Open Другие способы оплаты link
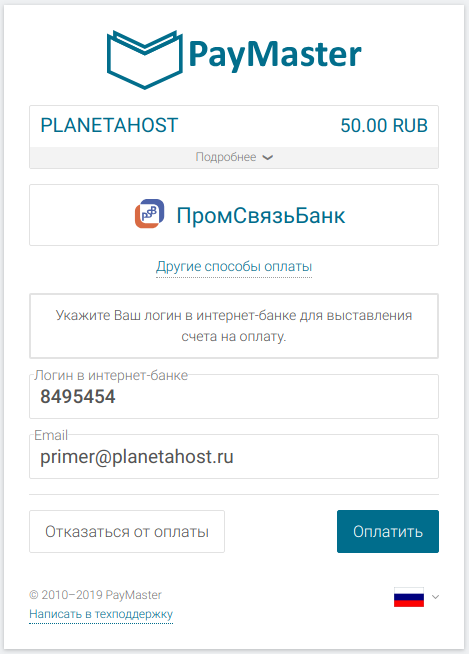Viewport: 469px width, 654px height. 234,267
